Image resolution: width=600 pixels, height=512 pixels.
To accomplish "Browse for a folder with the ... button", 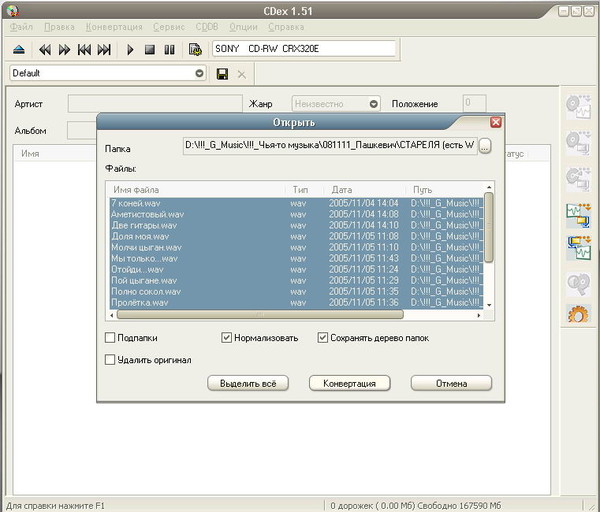I will (485, 145).
